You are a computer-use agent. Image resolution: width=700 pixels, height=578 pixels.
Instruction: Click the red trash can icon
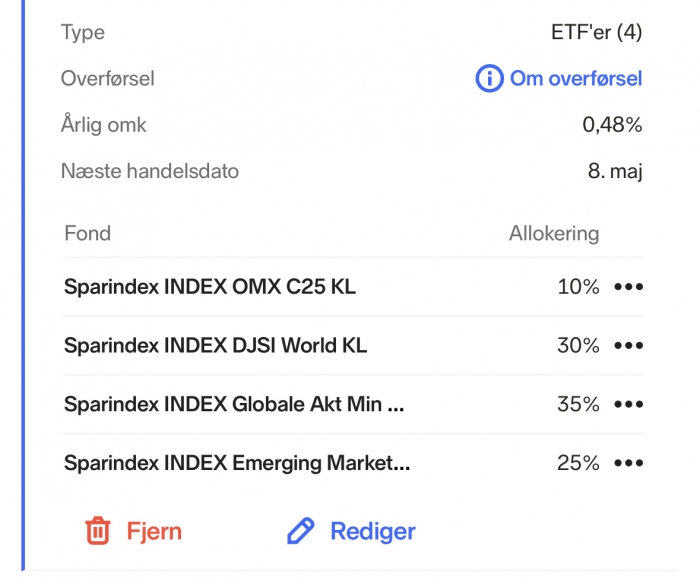point(98,531)
